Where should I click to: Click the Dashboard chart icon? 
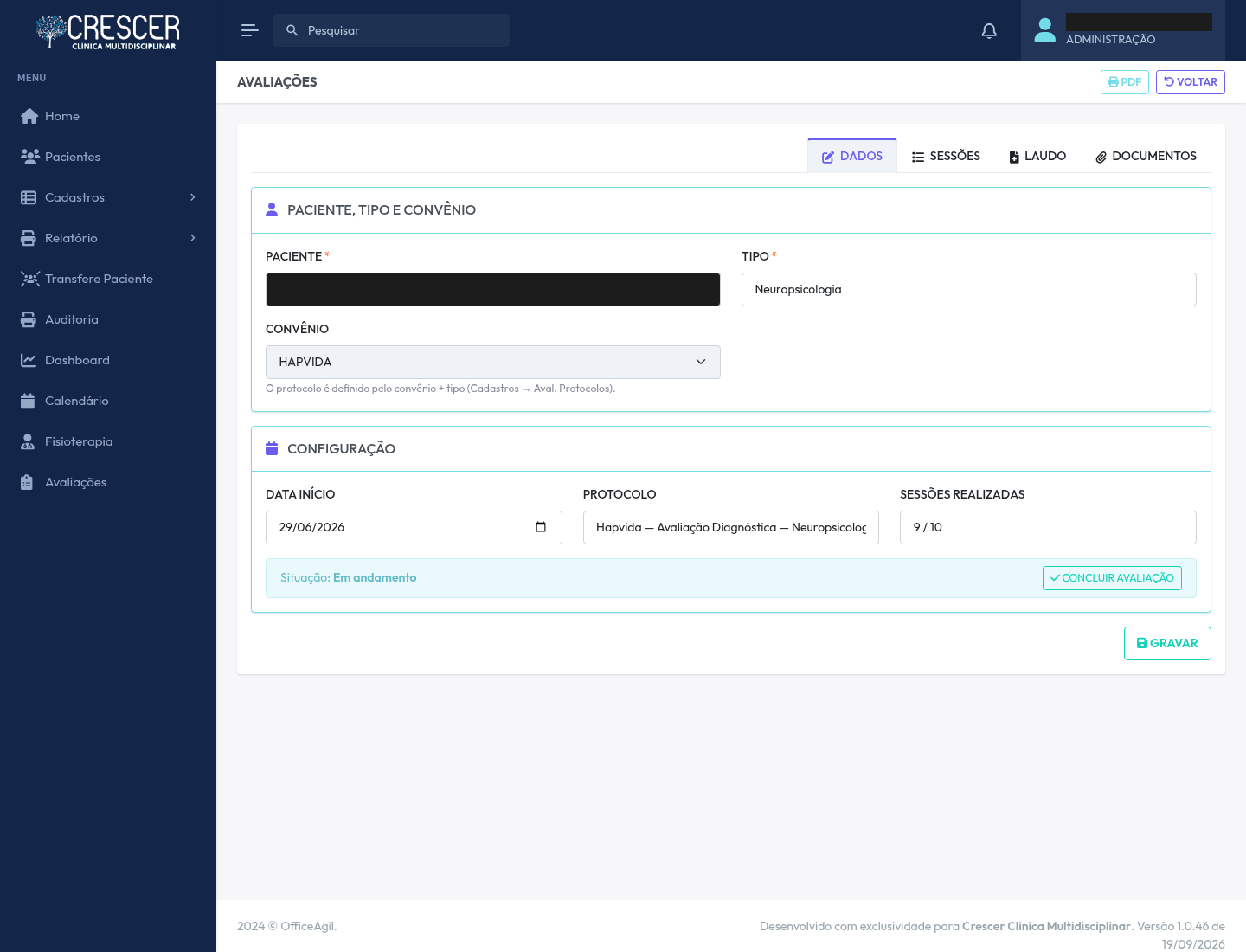29,360
